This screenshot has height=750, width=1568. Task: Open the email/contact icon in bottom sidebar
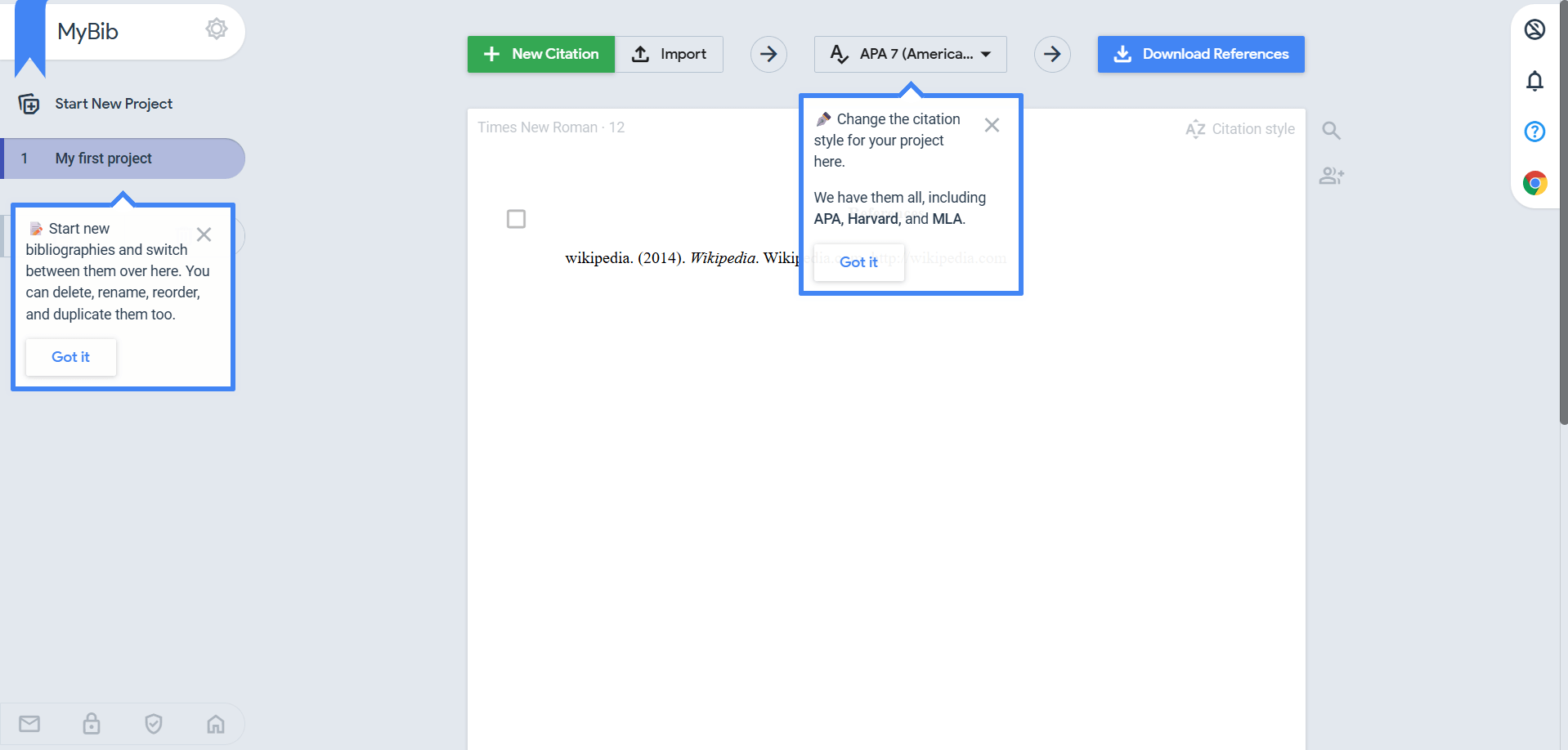(x=29, y=724)
